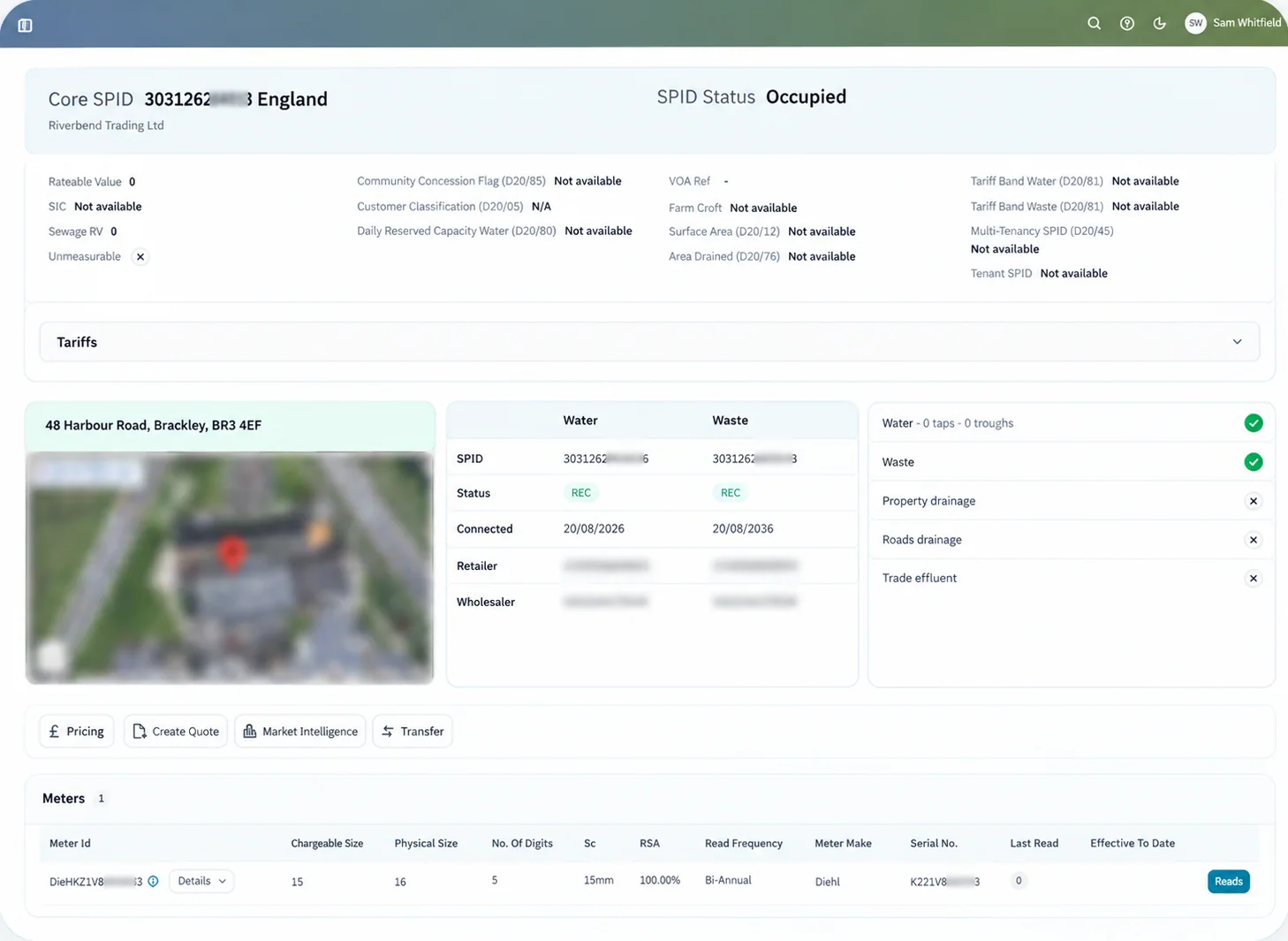Click the Effective To Date column header
This screenshot has height=941, width=1288.
[x=1133, y=844]
